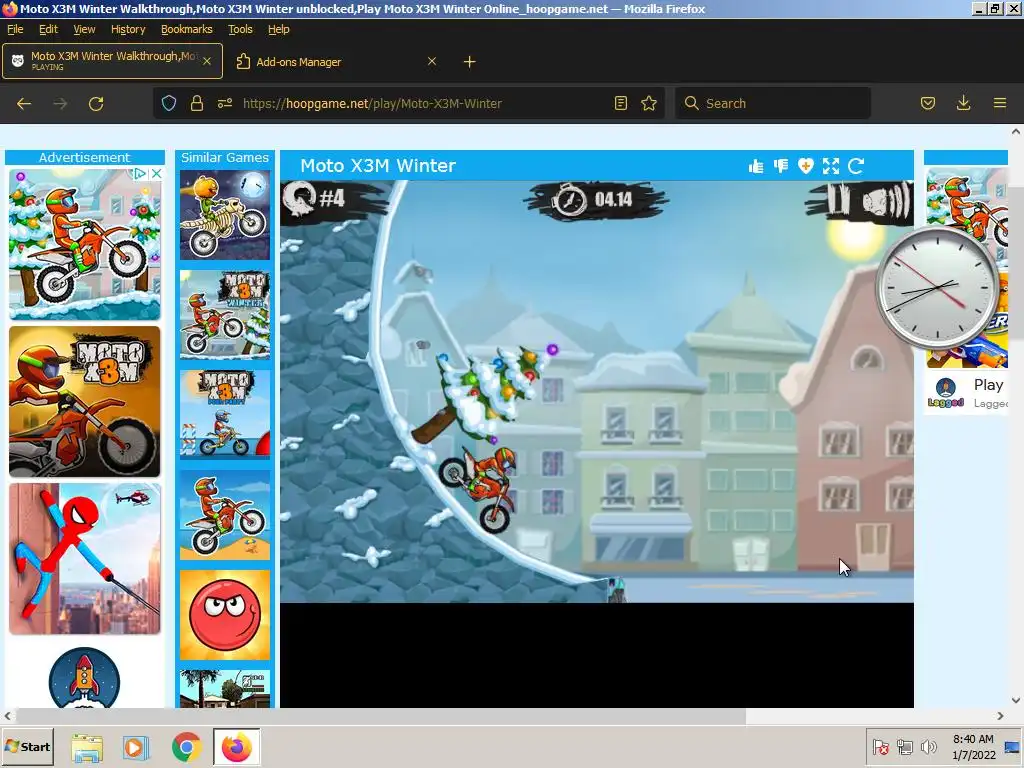Open the Tools menu
Viewport: 1024px width, 768px height.
tap(240, 29)
